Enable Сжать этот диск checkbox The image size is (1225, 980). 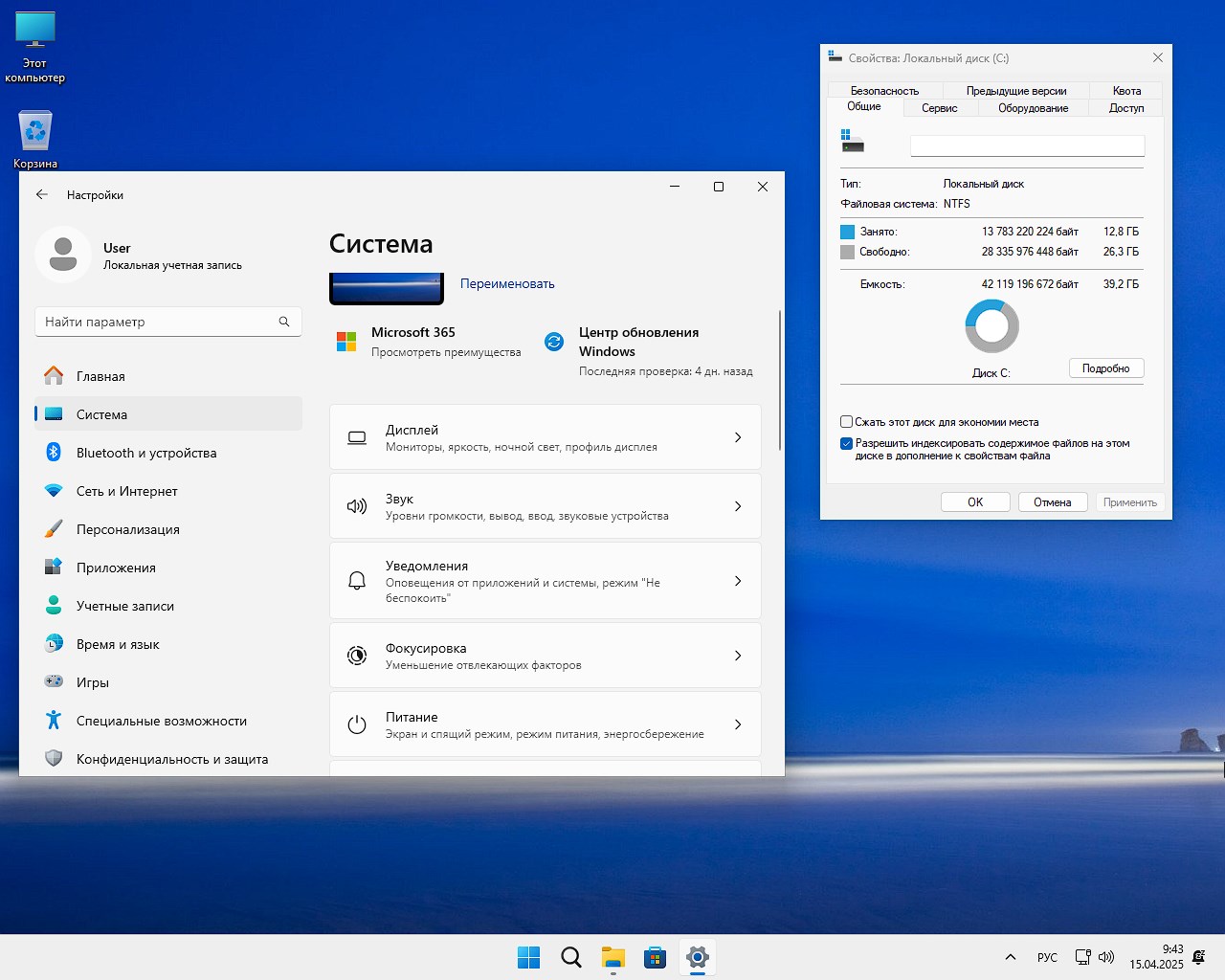tap(846, 422)
